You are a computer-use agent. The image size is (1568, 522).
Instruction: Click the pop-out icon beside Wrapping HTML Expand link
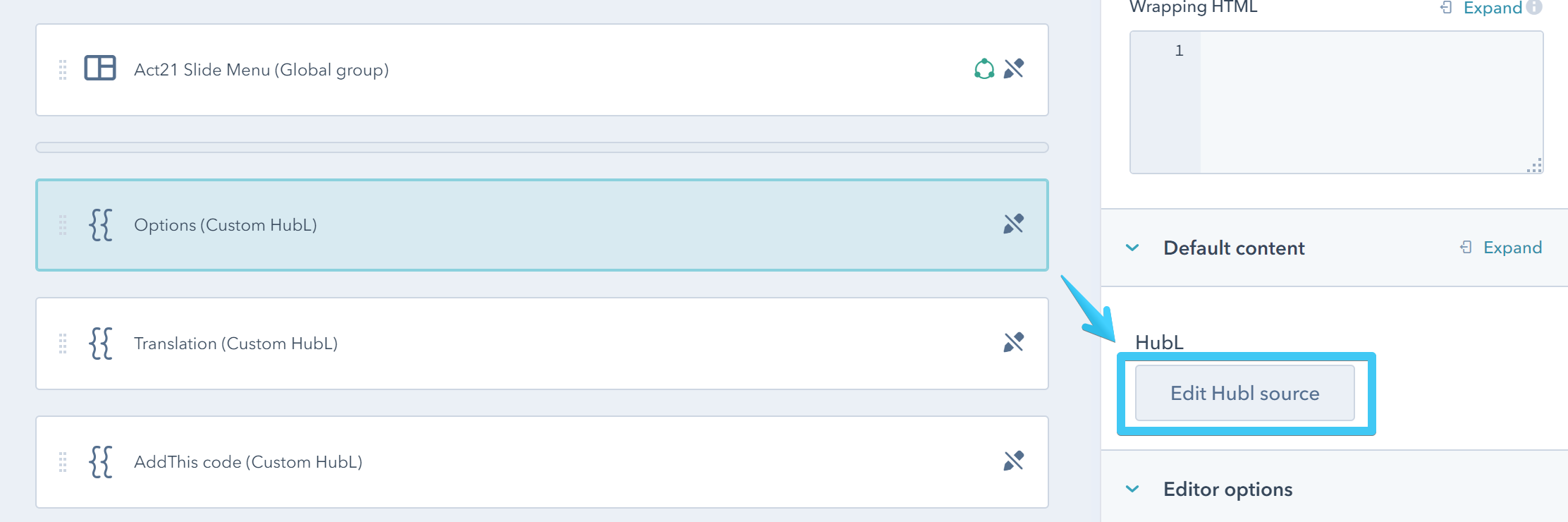pos(1449,7)
